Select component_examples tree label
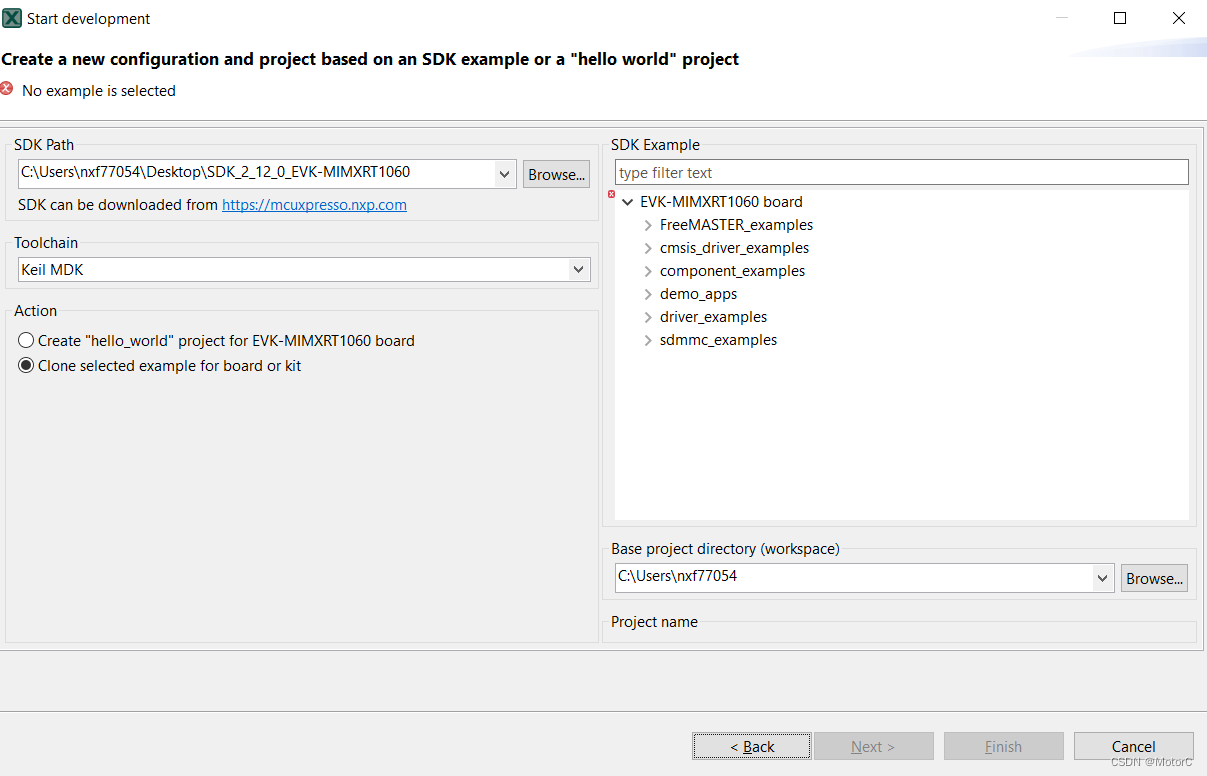 (732, 271)
